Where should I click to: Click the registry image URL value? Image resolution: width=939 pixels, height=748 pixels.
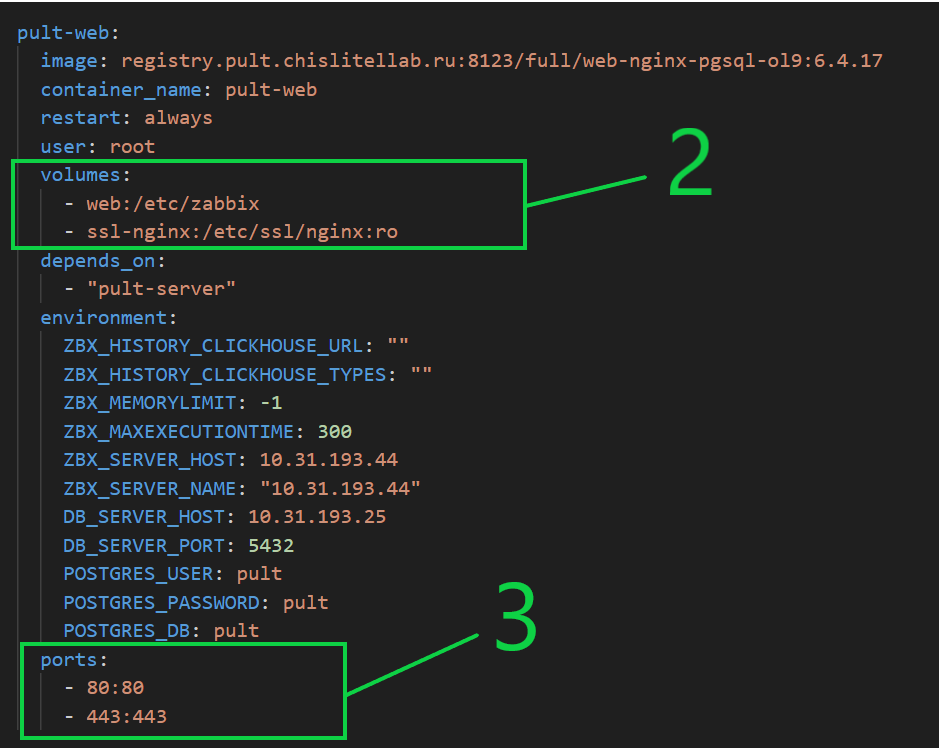[x=502, y=60]
